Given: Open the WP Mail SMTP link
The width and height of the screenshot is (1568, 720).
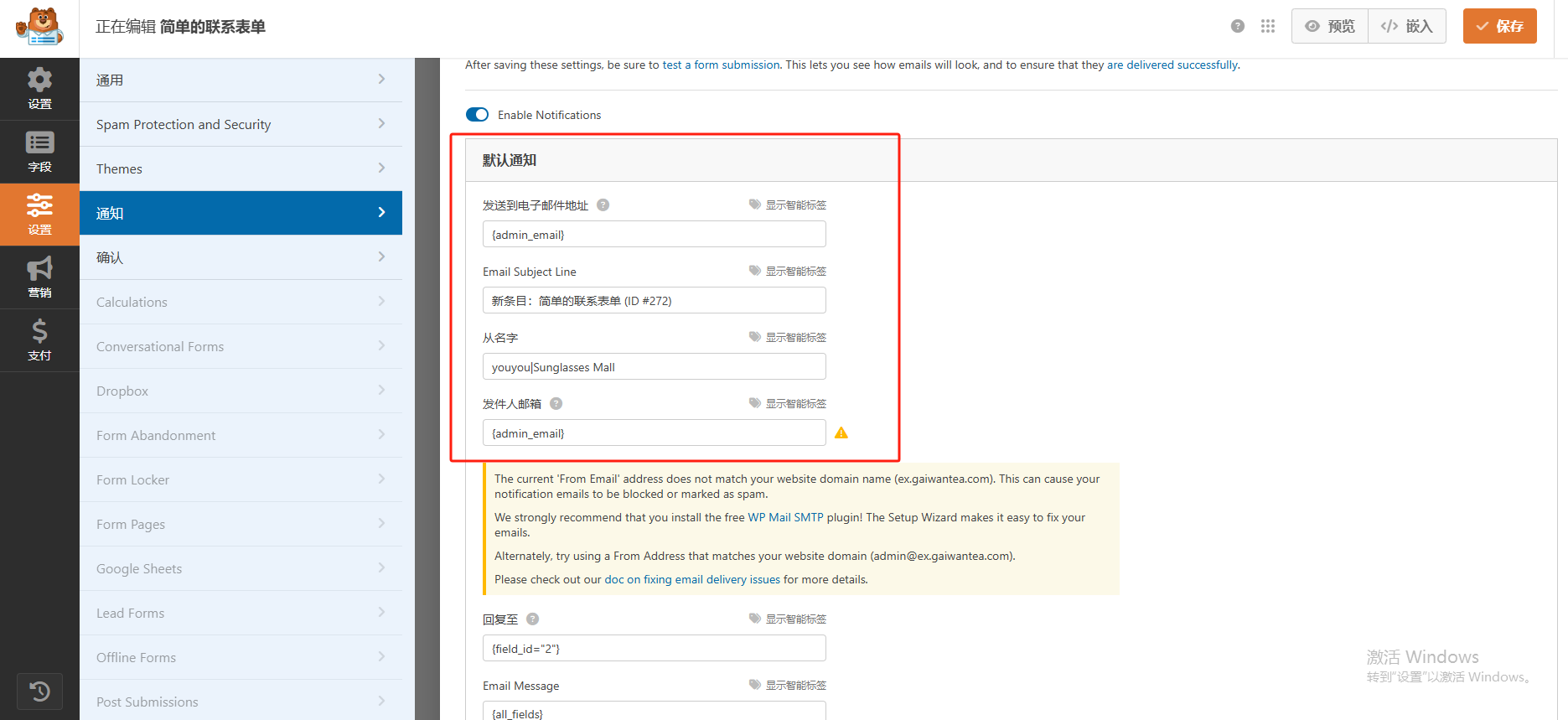Looking at the screenshot, I should click(x=785, y=517).
